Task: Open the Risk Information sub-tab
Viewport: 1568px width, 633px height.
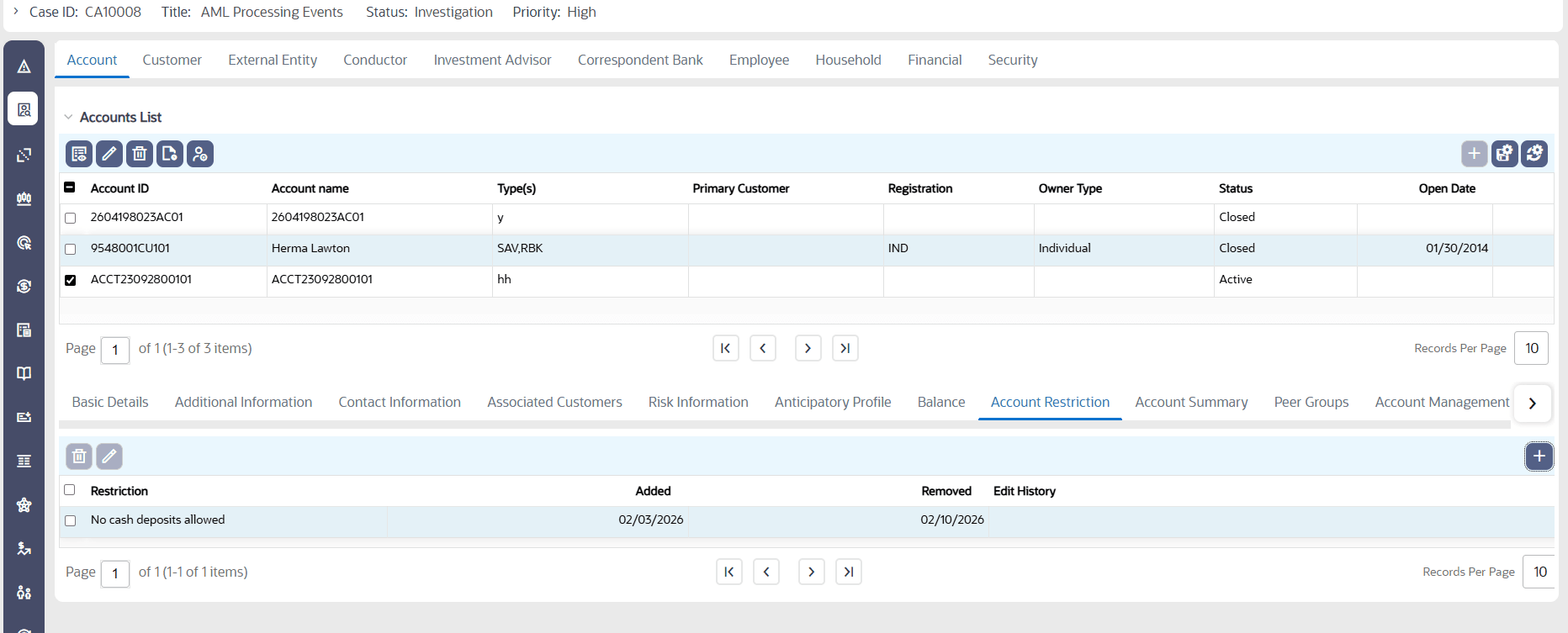Action: click(698, 402)
